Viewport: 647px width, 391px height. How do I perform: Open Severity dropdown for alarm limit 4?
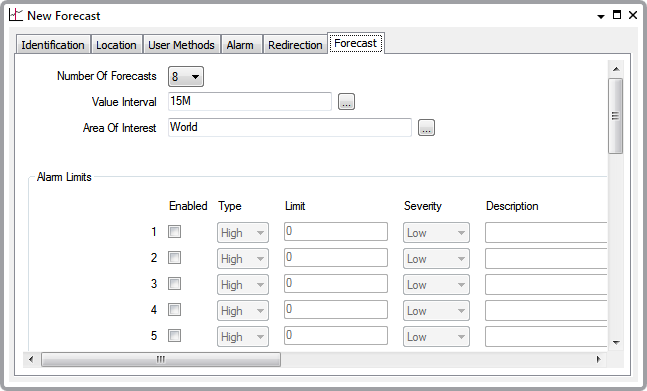pos(436,311)
